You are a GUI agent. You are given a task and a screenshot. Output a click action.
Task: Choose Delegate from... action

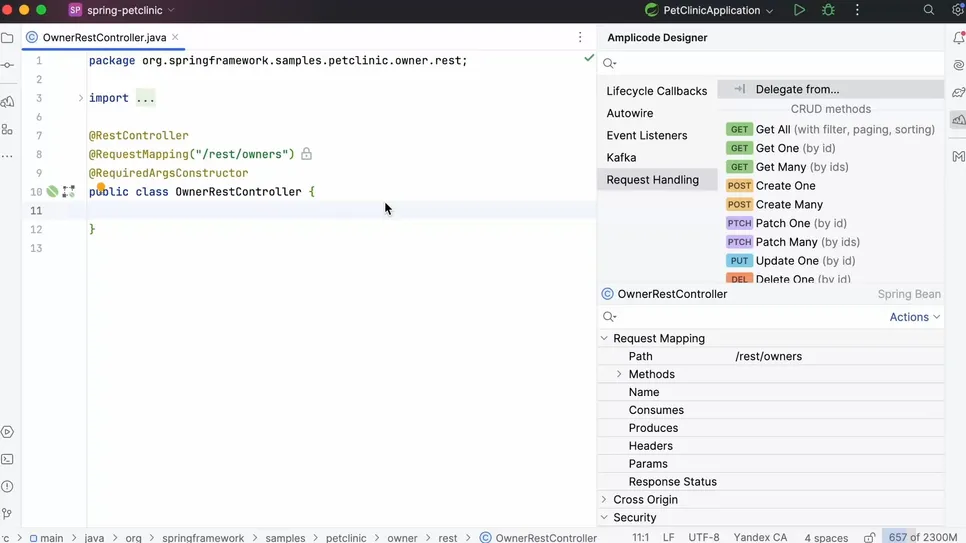[830, 89]
